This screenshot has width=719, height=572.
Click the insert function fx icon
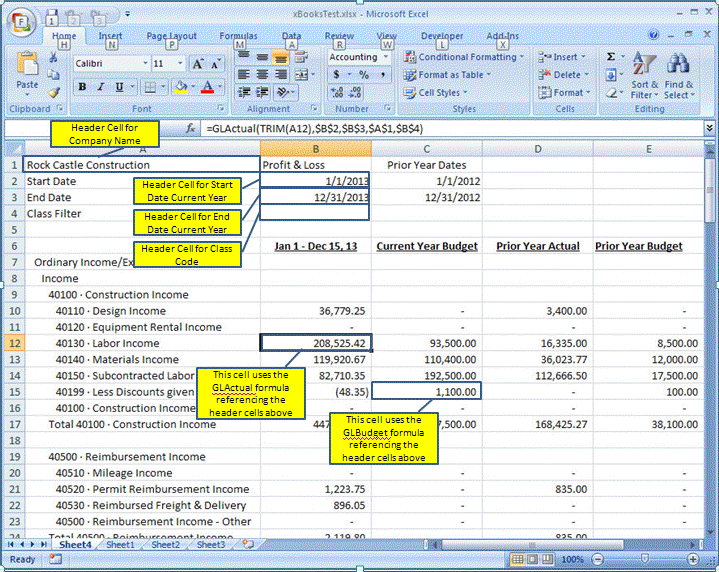[191, 129]
